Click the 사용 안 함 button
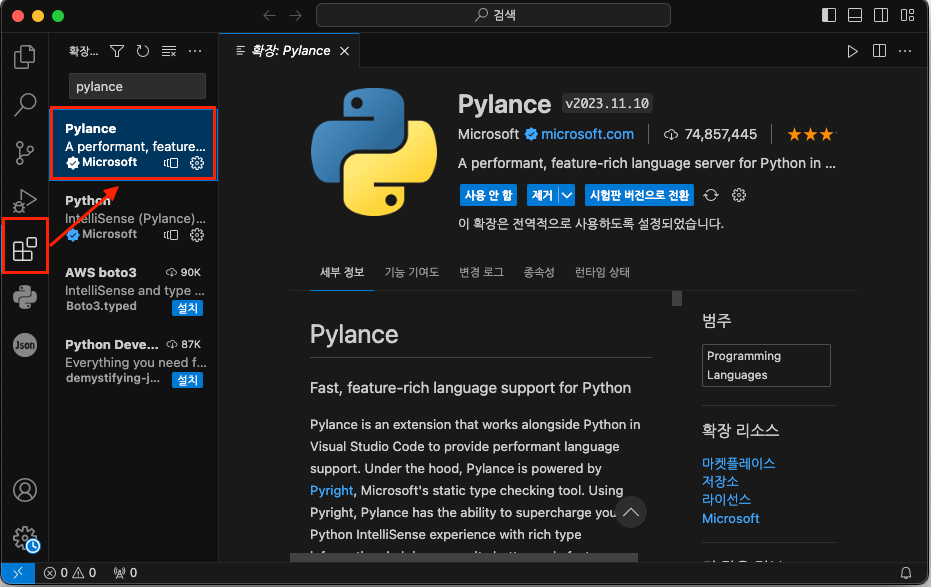The width and height of the screenshot is (931, 587). pyautogui.click(x=488, y=195)
